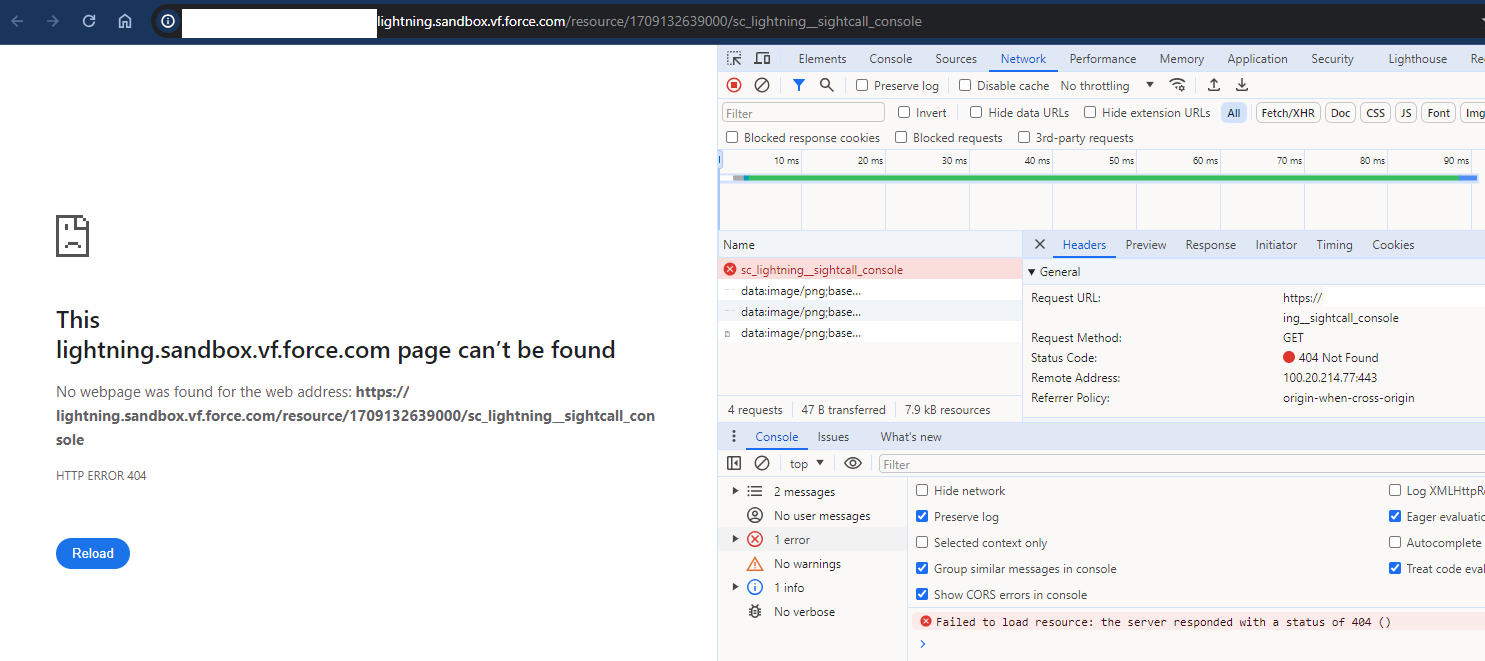Toggle the device toolbar icon in DevTools
Screen dimensions: 1485x661
click(762, 59)
